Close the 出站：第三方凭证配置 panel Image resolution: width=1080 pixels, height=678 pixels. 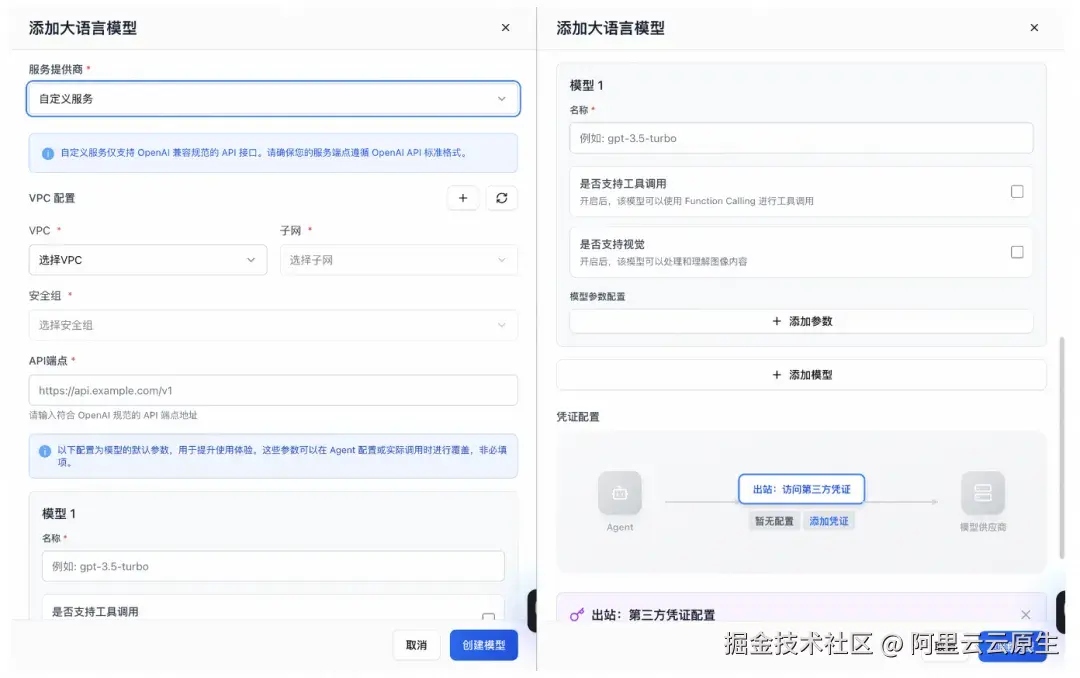[1025, 615]
